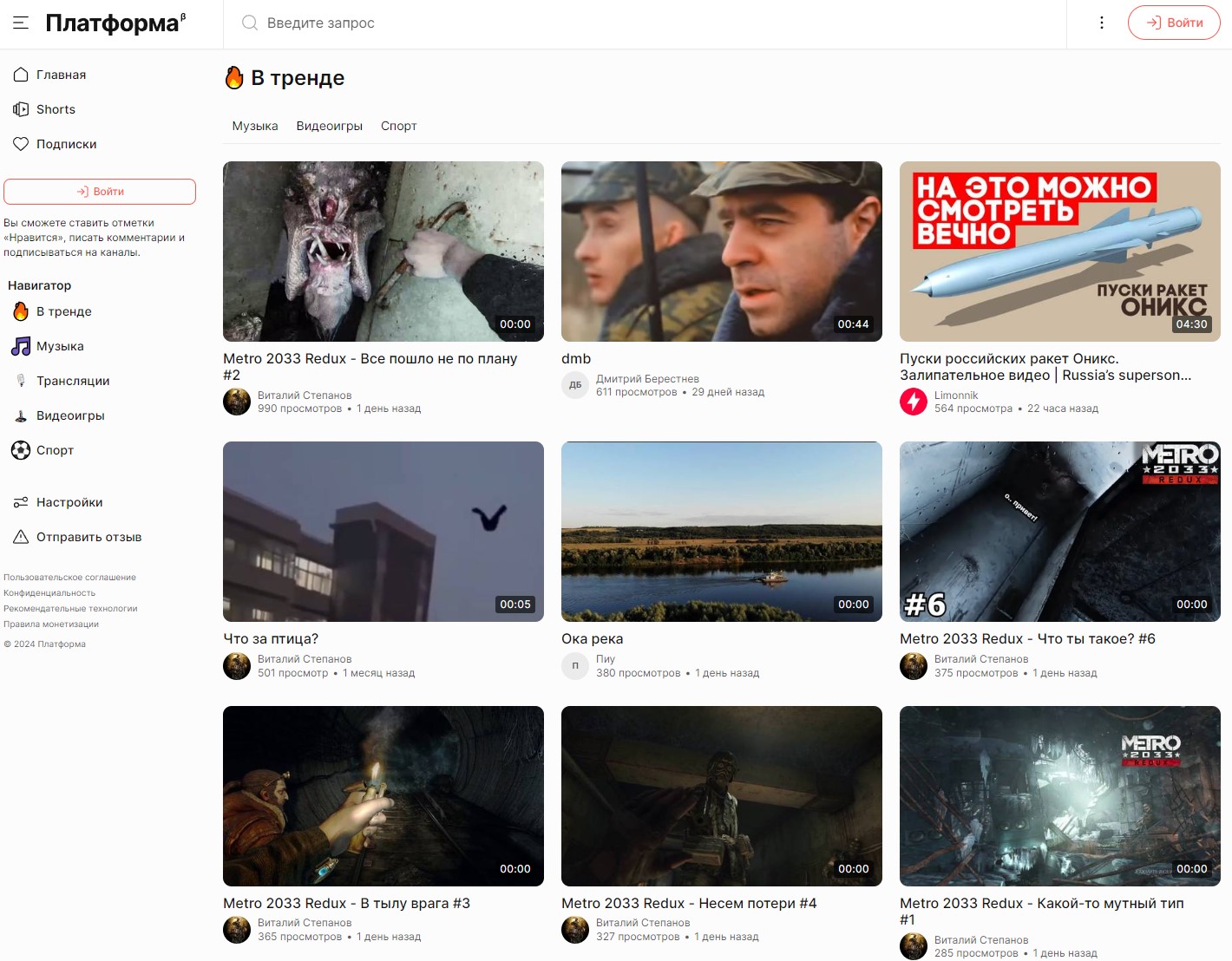Open Настройки settings icon
The image size is (1232, 961).
click(x=21, y=502)
